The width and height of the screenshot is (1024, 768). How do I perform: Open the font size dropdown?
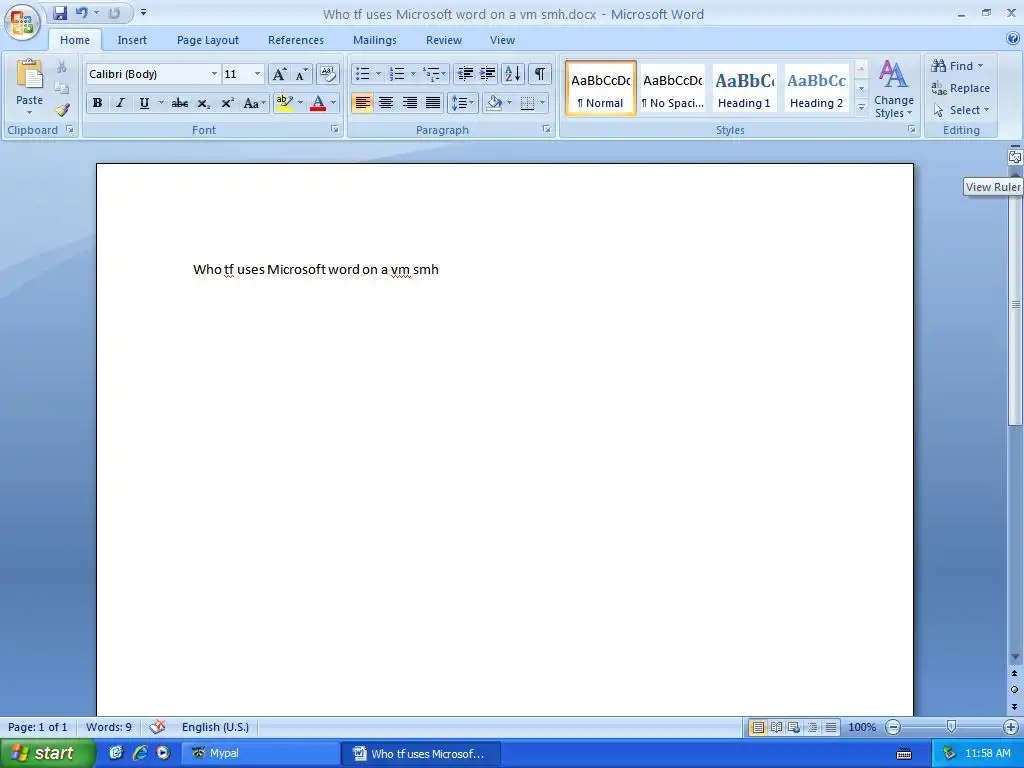257,74
